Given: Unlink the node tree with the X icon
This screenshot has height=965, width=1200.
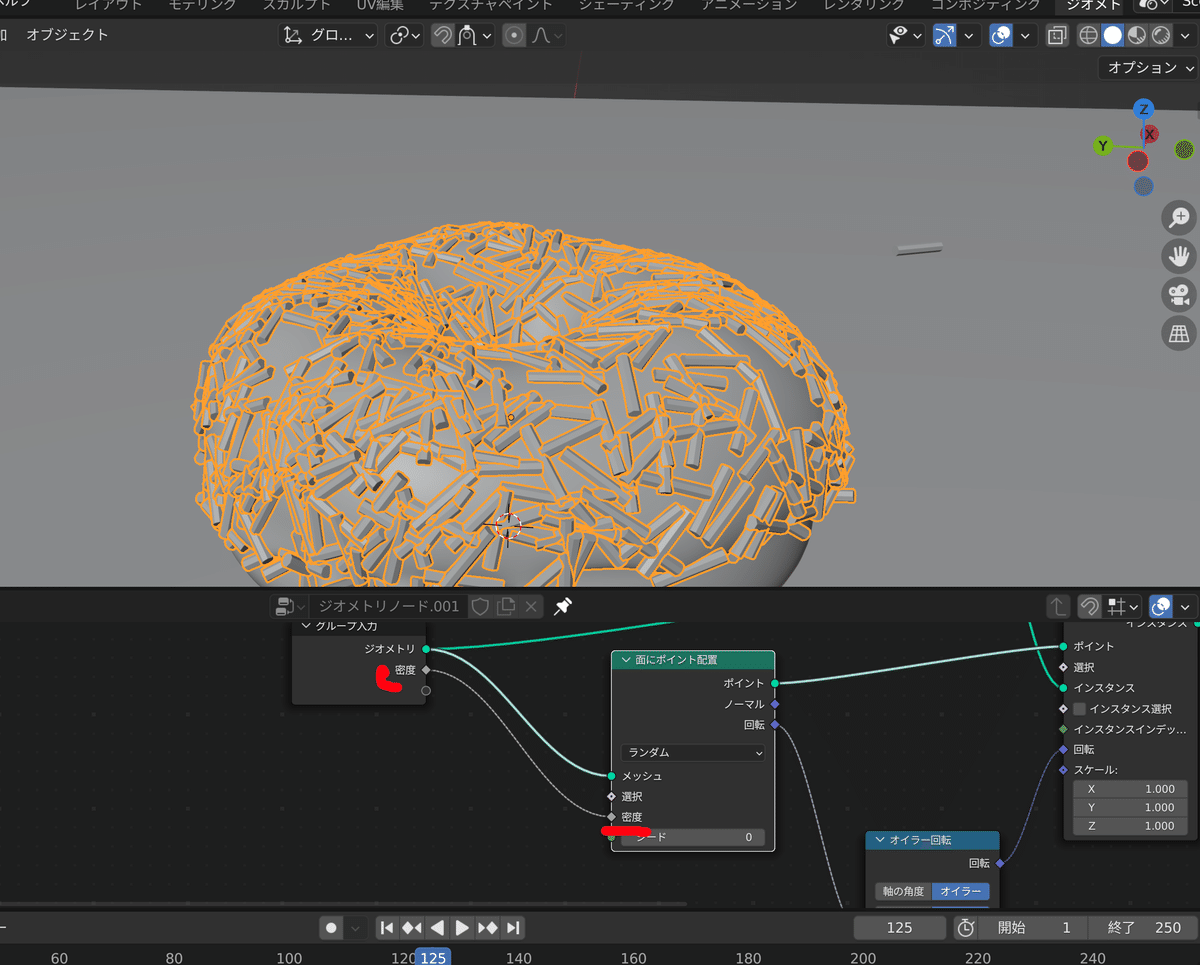Looking at the screenshot, I should [531, 606].
